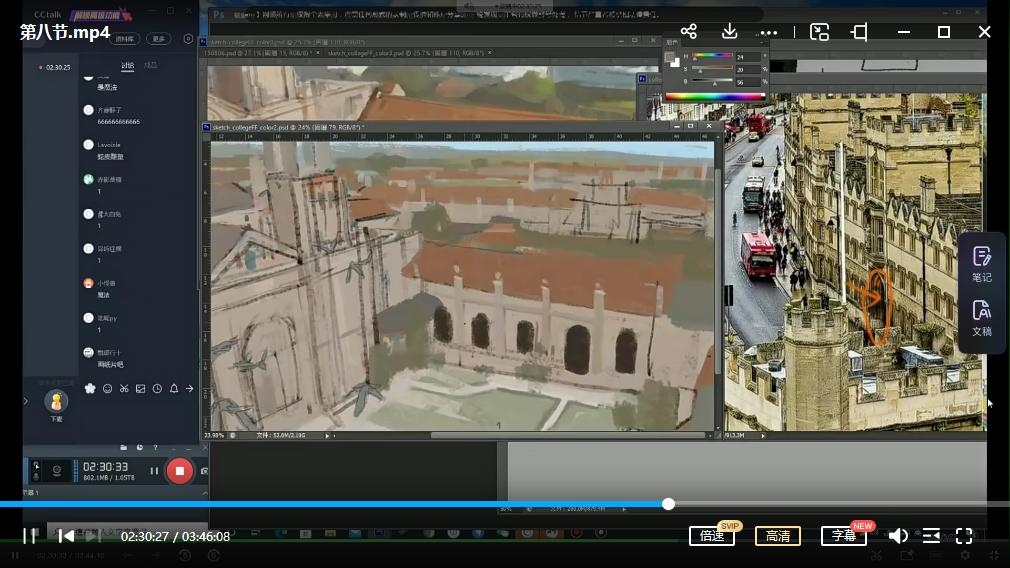Expand the color2.psd status bar arrow
The height and width of the screenshot is (568, 1010).
[327, 436]
